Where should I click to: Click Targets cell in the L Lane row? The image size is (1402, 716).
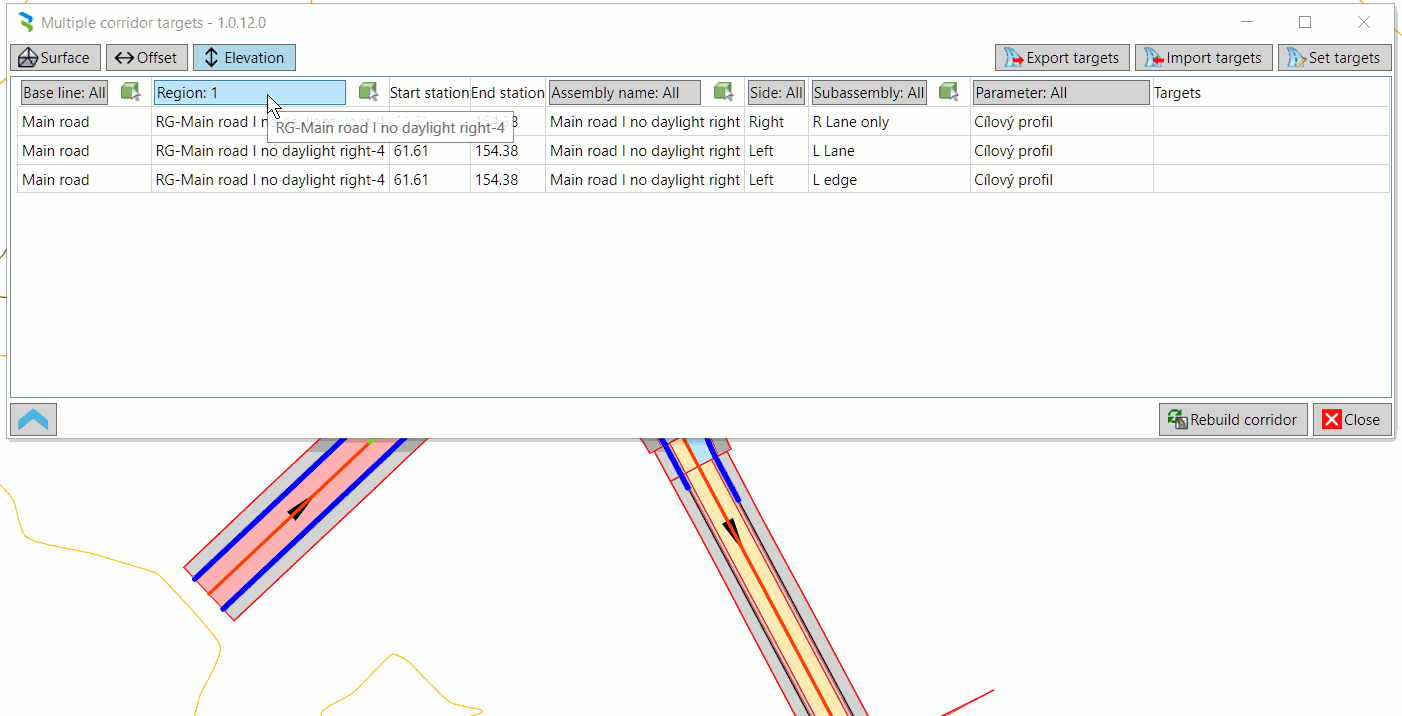[x=1271, y=151]
